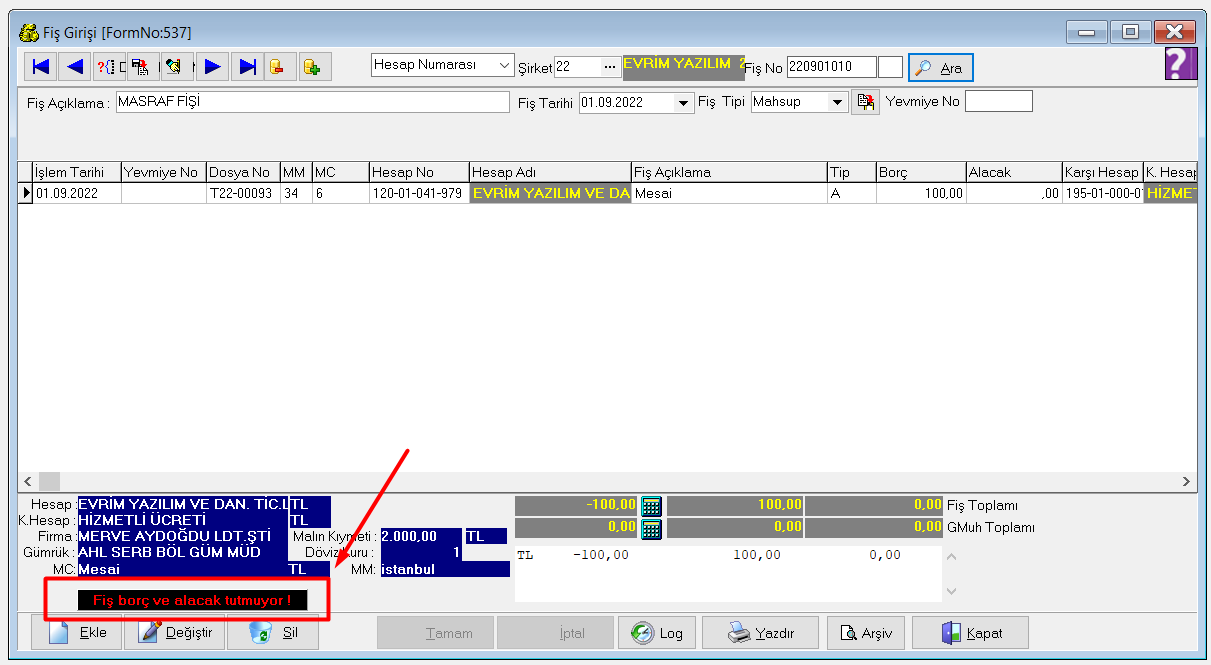This screenshot has width=1211, height=665.
Task: Click the Şirket lookup ellipsis button
Action: pyautogui.click(x=610, y=67)
